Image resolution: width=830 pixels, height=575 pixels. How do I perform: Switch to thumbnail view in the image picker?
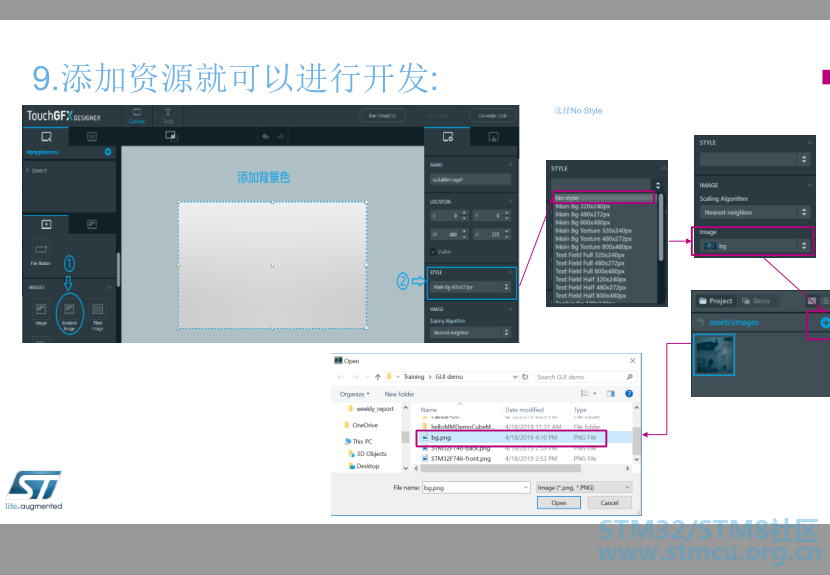[811, 301]
